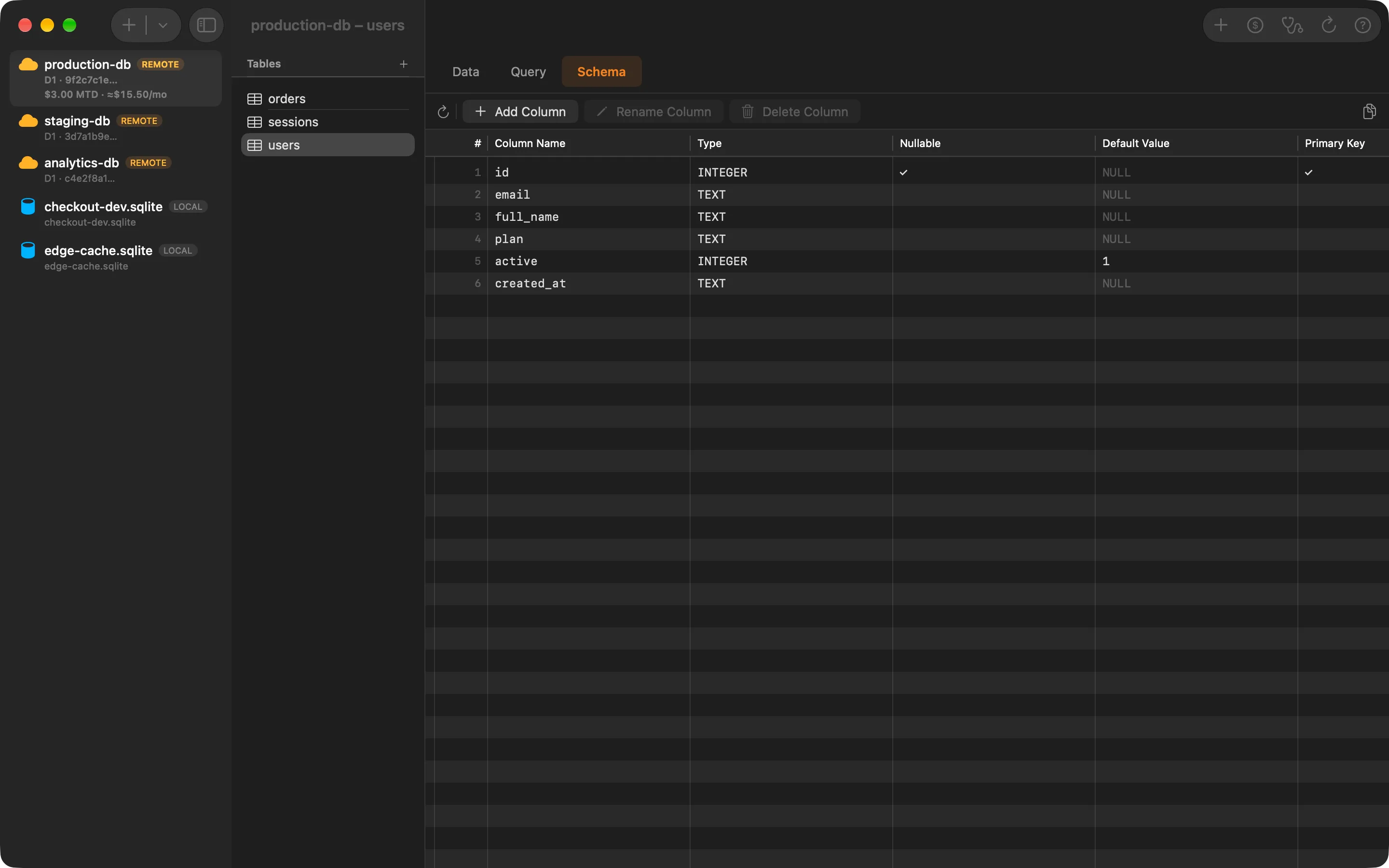Click the checkout-dev.sqlite cylinder icon
This screenshot has height=868, width=1389.
click(x=28, y=206)
